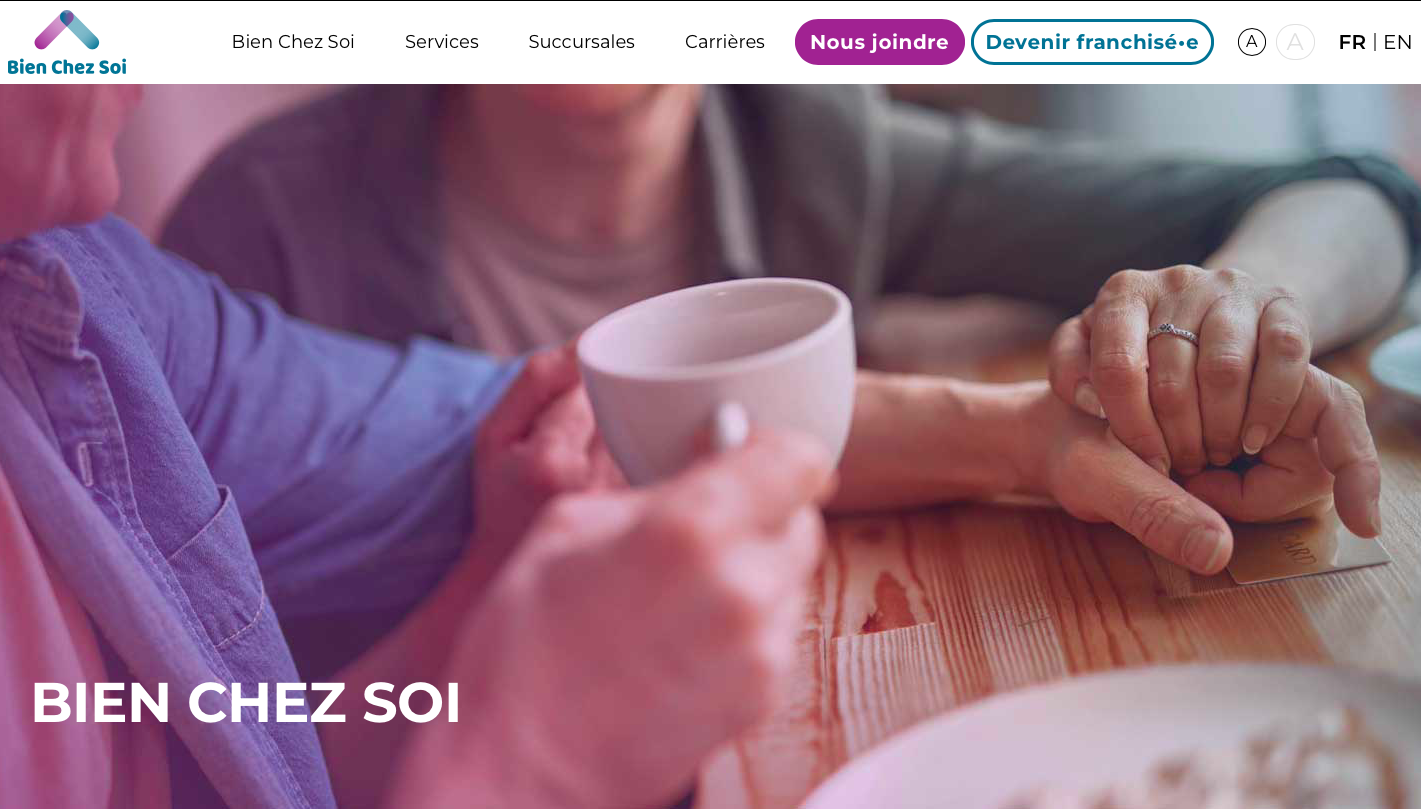1421x809 pixels.
Task: Switch language to FR
Action: pyautogui.click(x=1352, y=42)
